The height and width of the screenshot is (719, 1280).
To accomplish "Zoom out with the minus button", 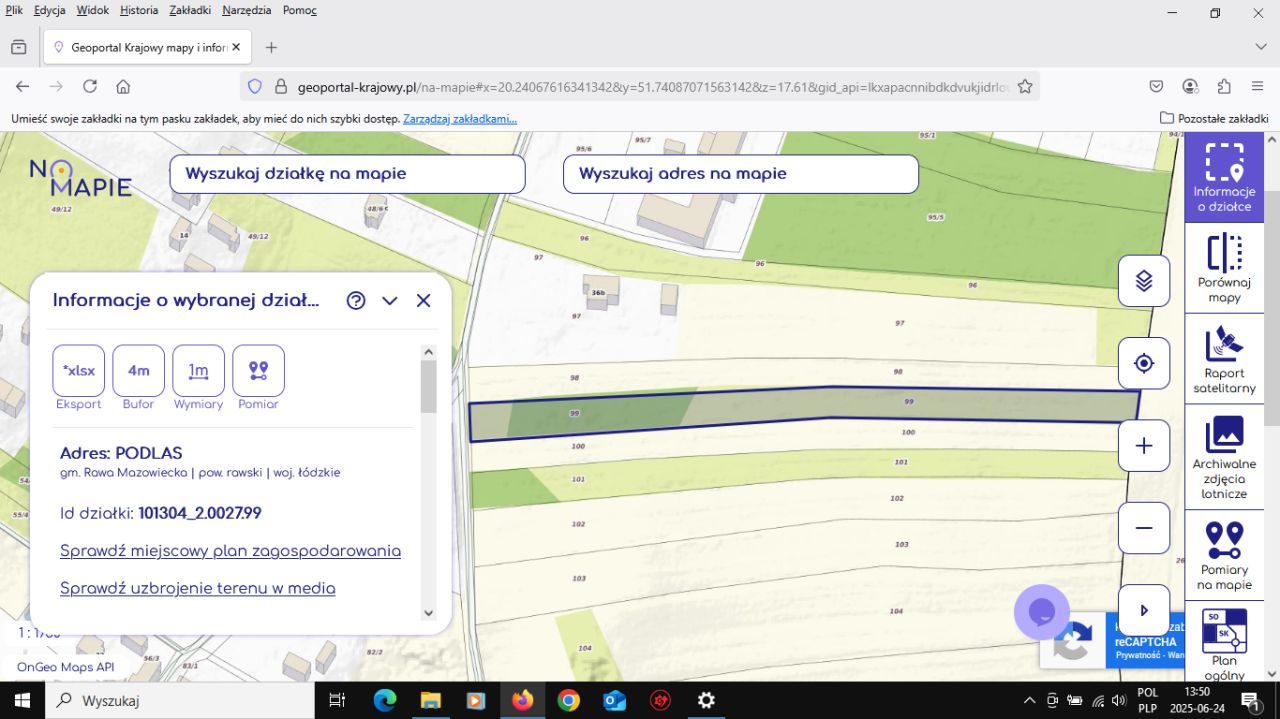I will point(1144,528).
